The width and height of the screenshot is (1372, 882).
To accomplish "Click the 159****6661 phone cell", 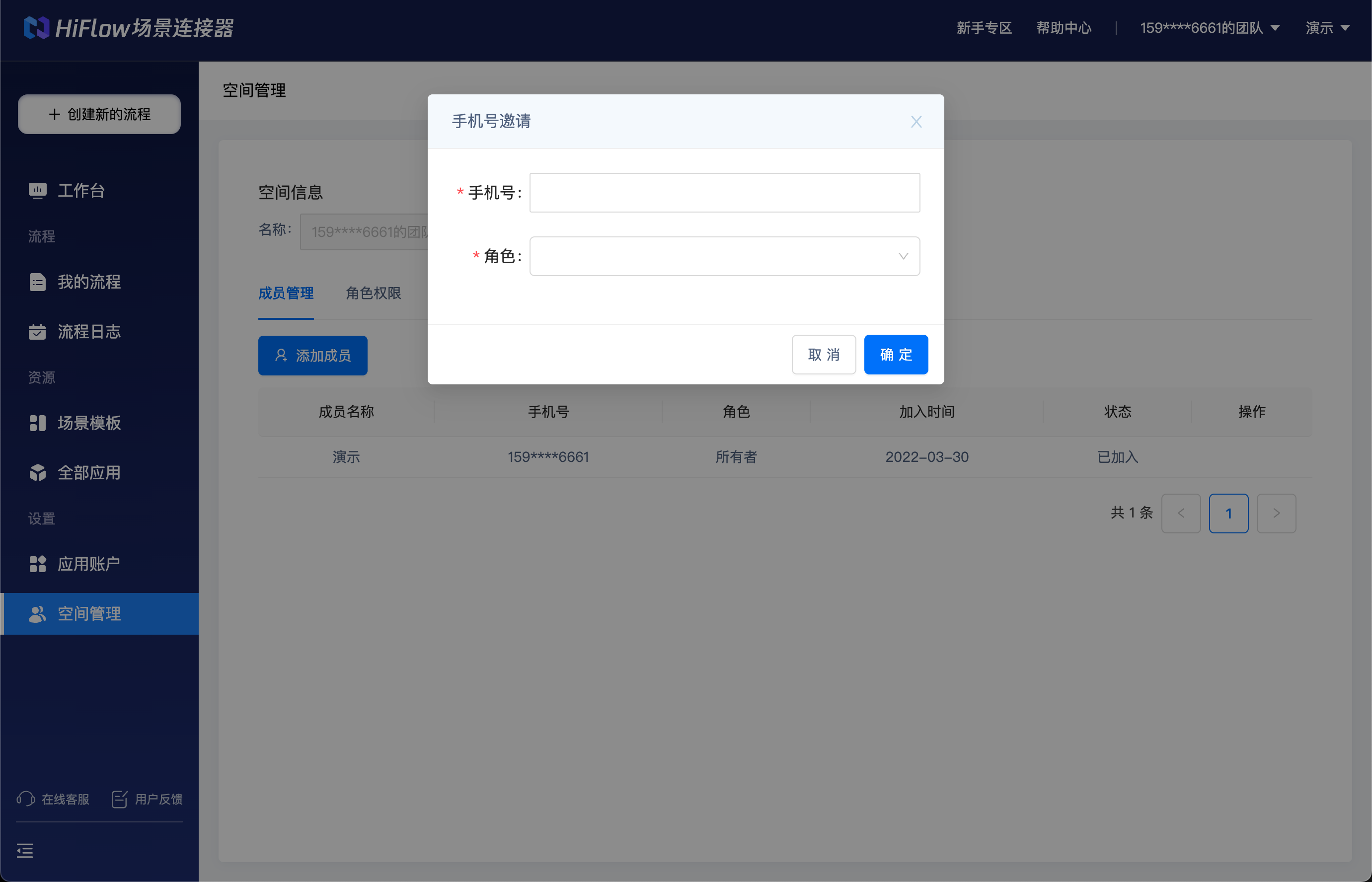I will tap(548, 457).
